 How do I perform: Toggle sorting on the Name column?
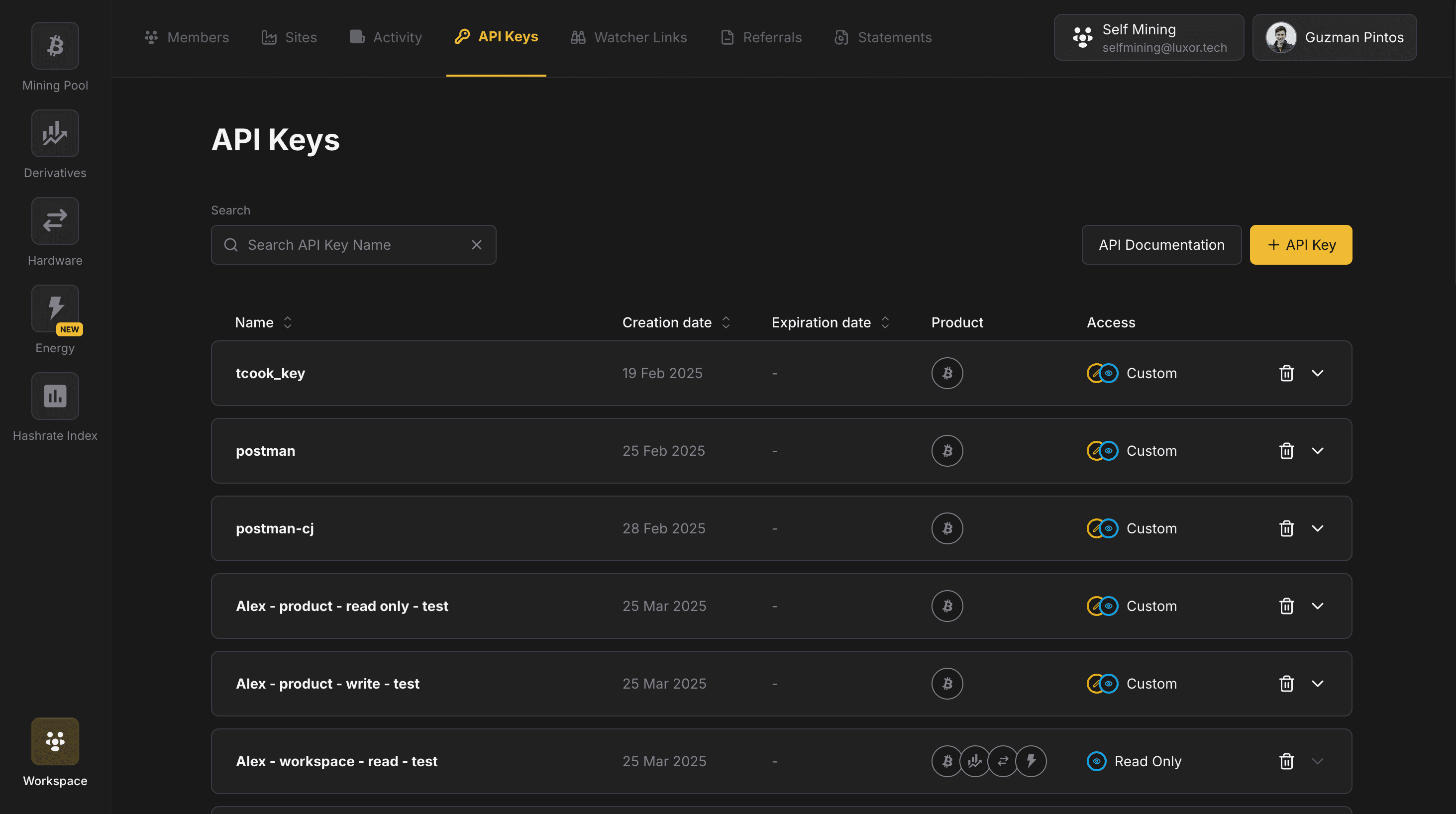287,322
